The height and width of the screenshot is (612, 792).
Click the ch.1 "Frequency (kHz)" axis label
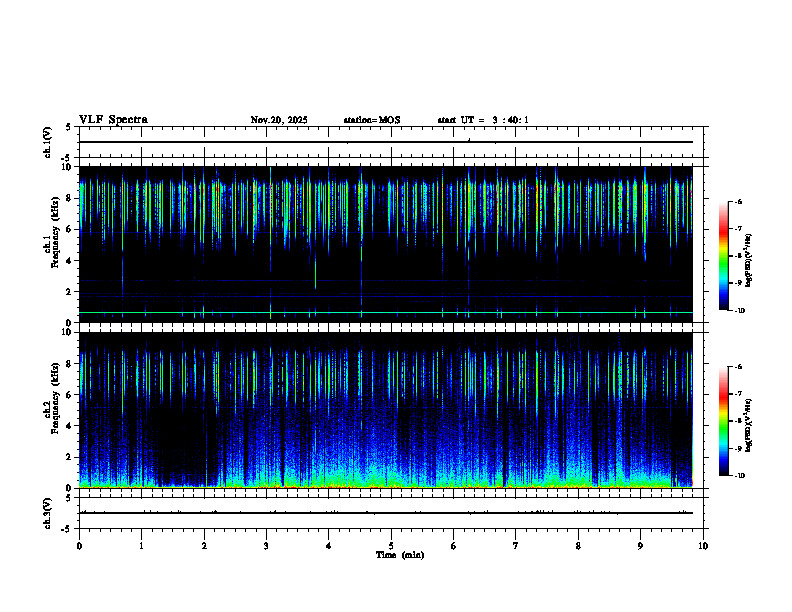(55, 233)
